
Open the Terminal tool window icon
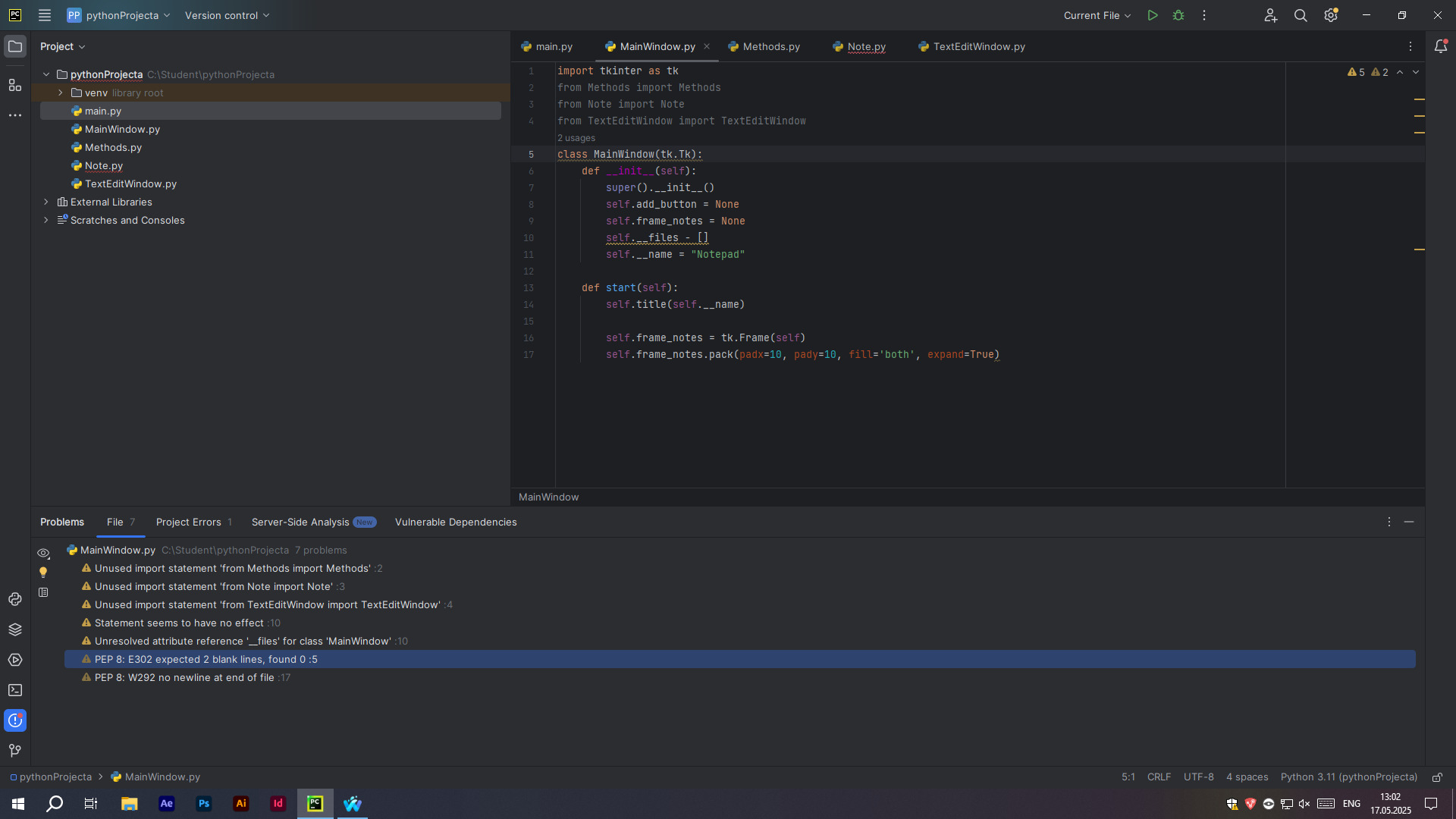15,690
